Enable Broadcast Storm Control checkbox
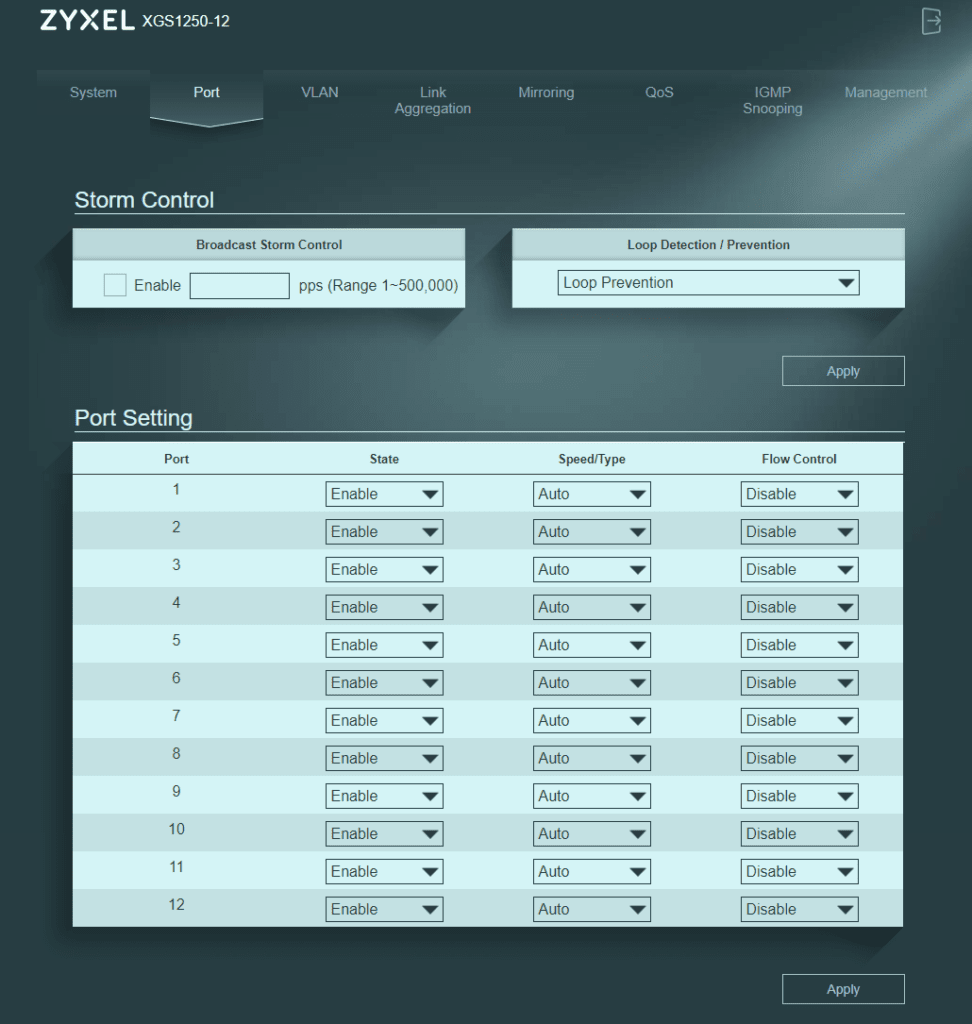The height and width of the screenshot is (1024, 972). (115, 285)
